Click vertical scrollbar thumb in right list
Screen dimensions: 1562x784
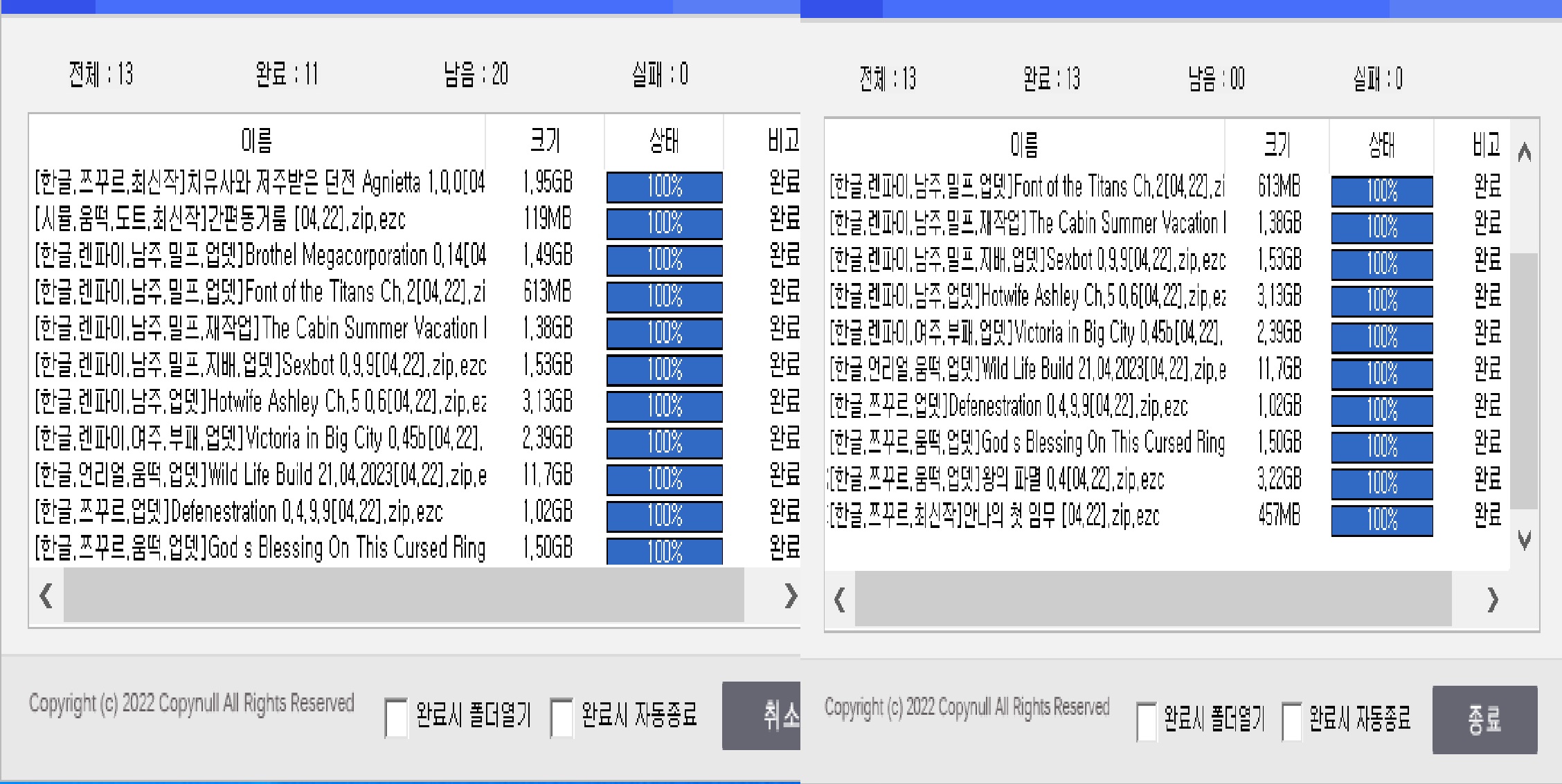(x=1524, y=381)
